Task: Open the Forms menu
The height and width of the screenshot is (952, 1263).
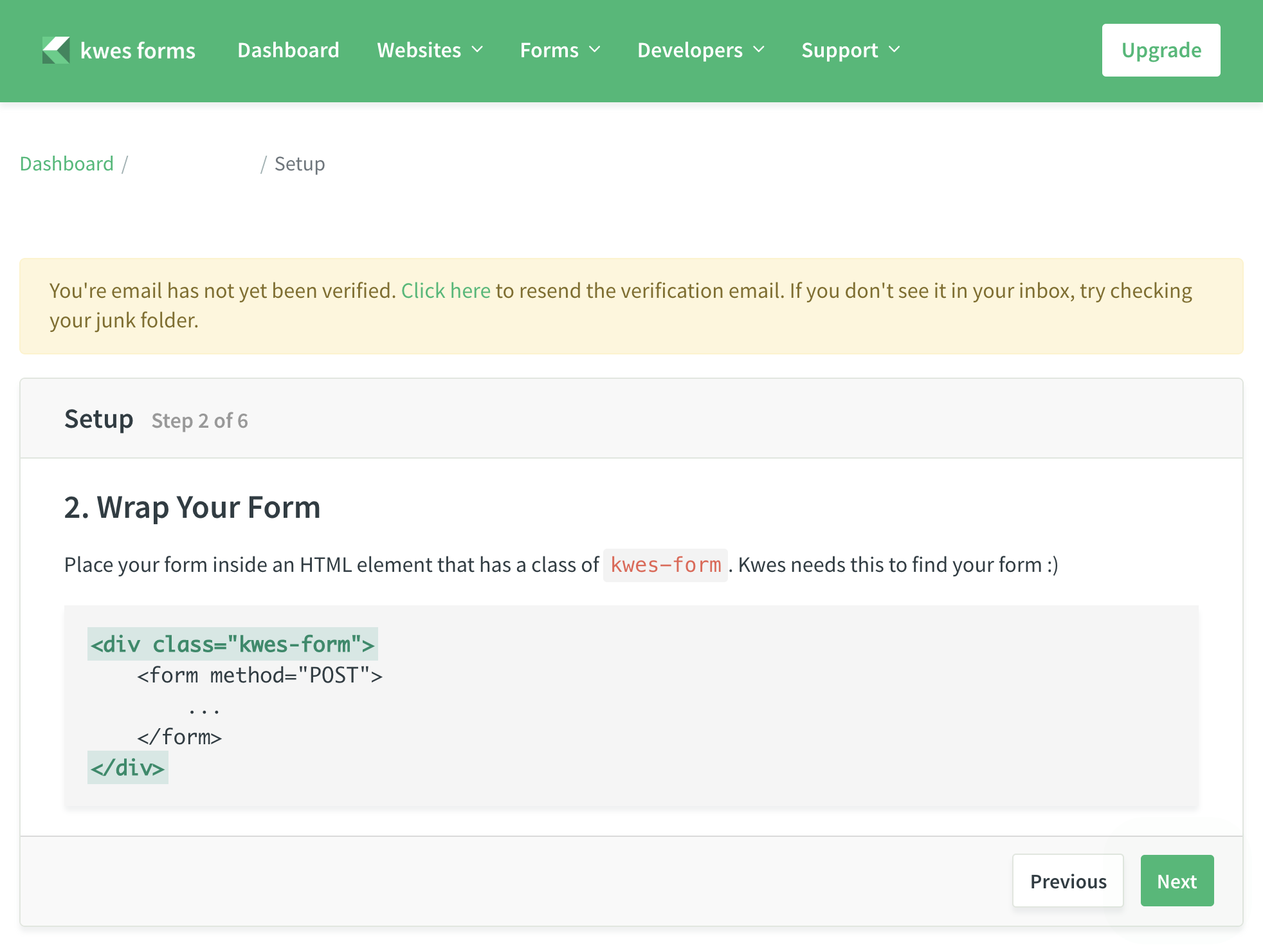Action: click(560, 50)
